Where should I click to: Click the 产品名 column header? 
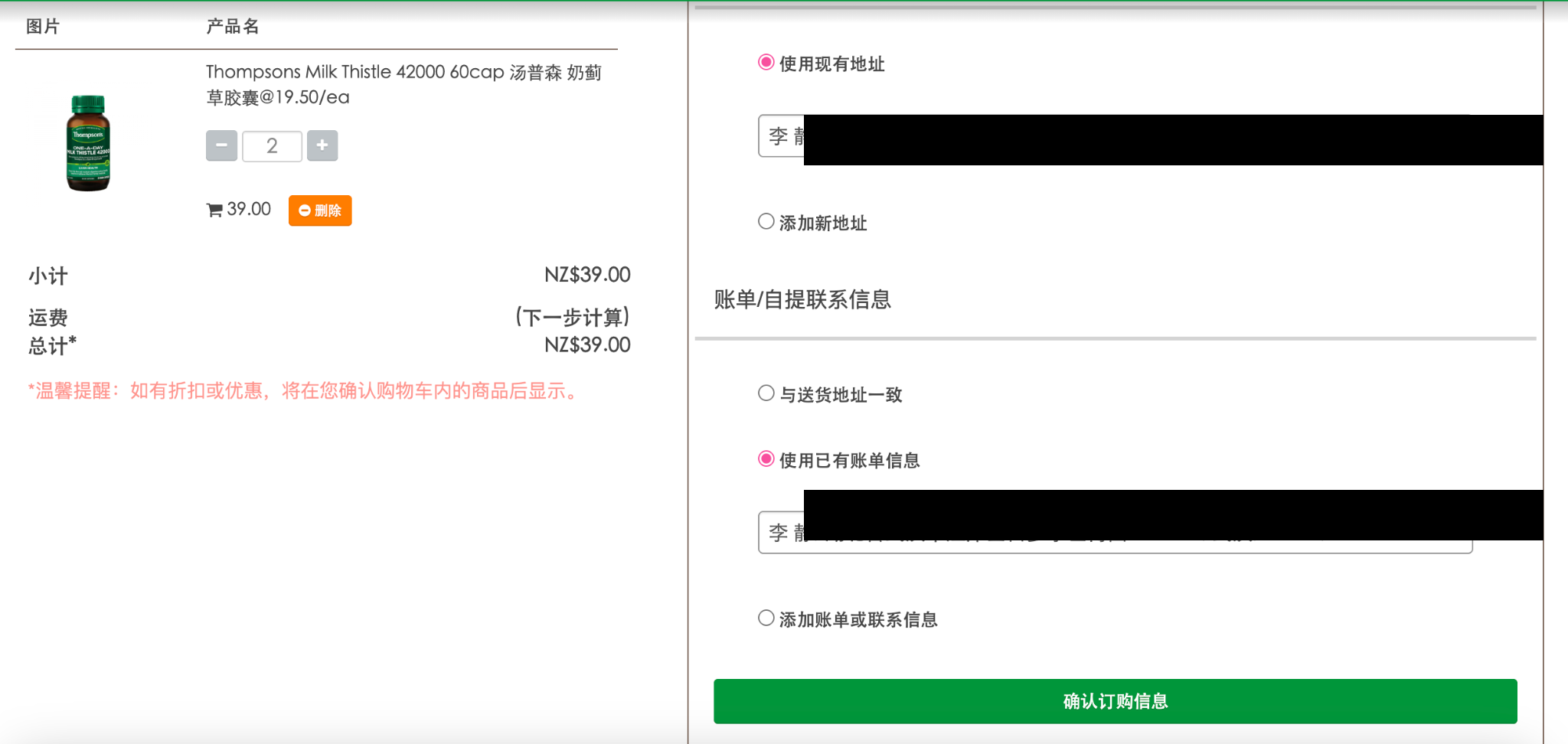tap(233, 27)
